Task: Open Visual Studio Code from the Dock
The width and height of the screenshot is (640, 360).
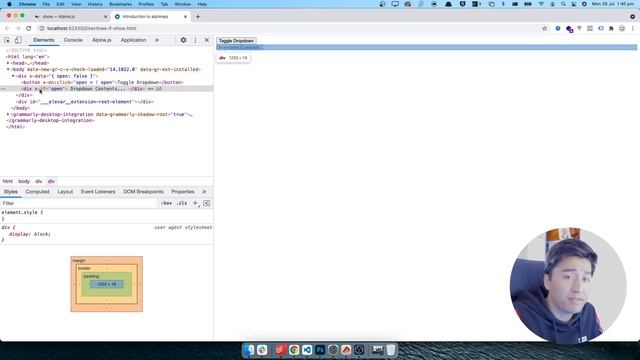Action: 307,350
